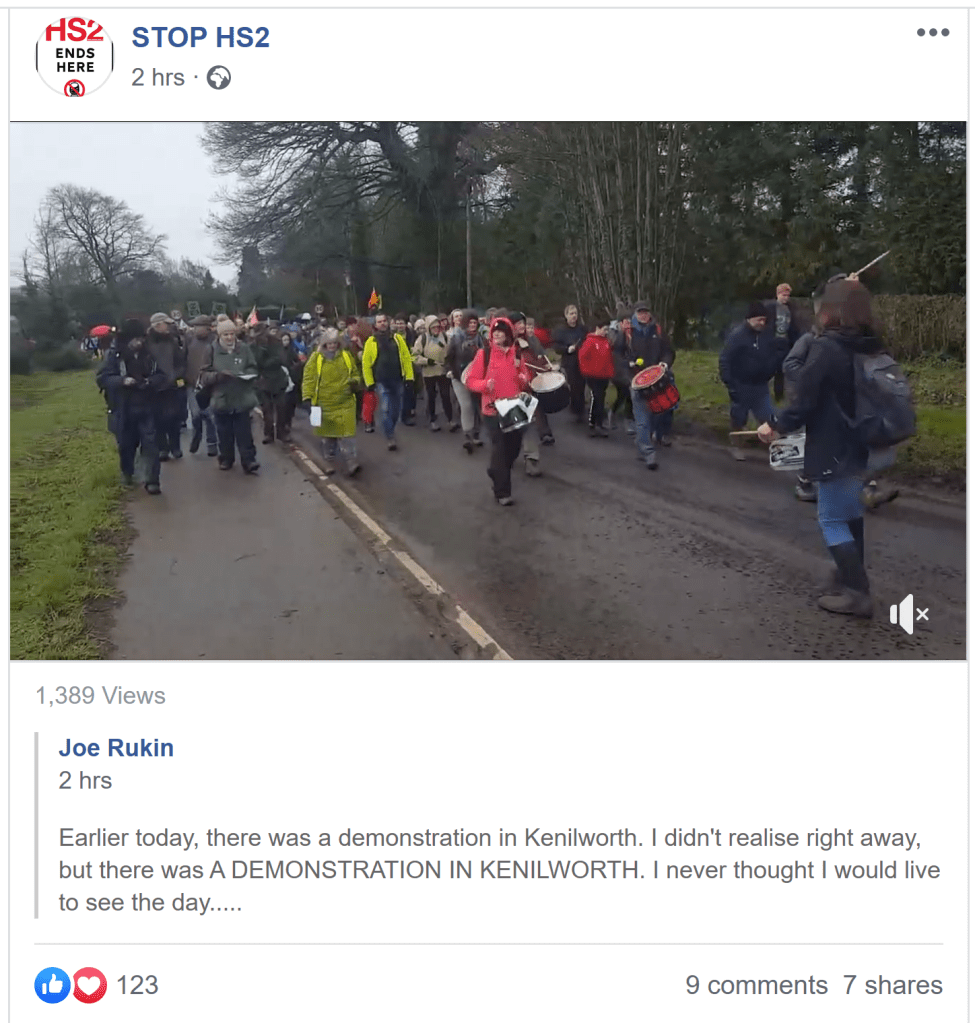Image resolution: width=975 pixels, height=1023 pixels.
Task: Click the globe public audience icon
Action: [x=219, y=78]
